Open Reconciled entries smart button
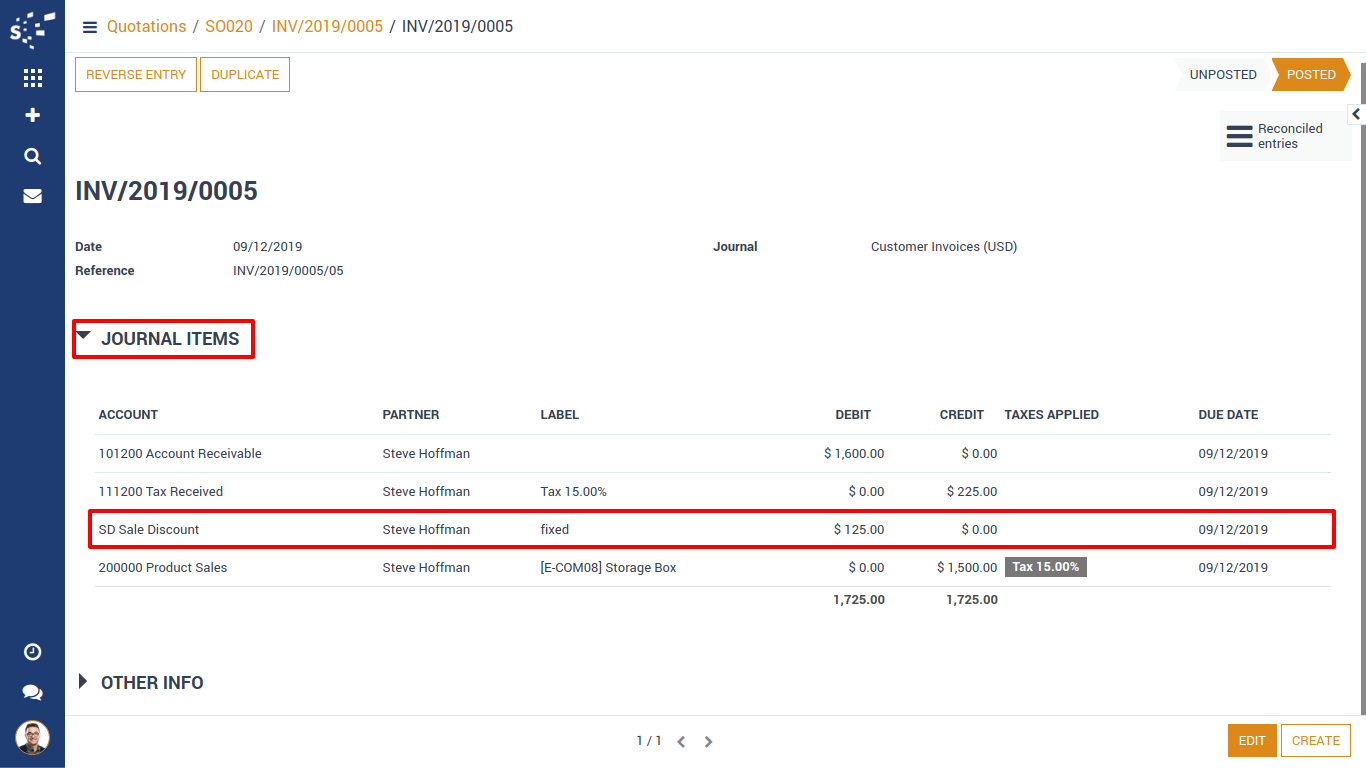Image resolution: width=1366 pixels, height=768 pixels. click(x=1286, y=136)
